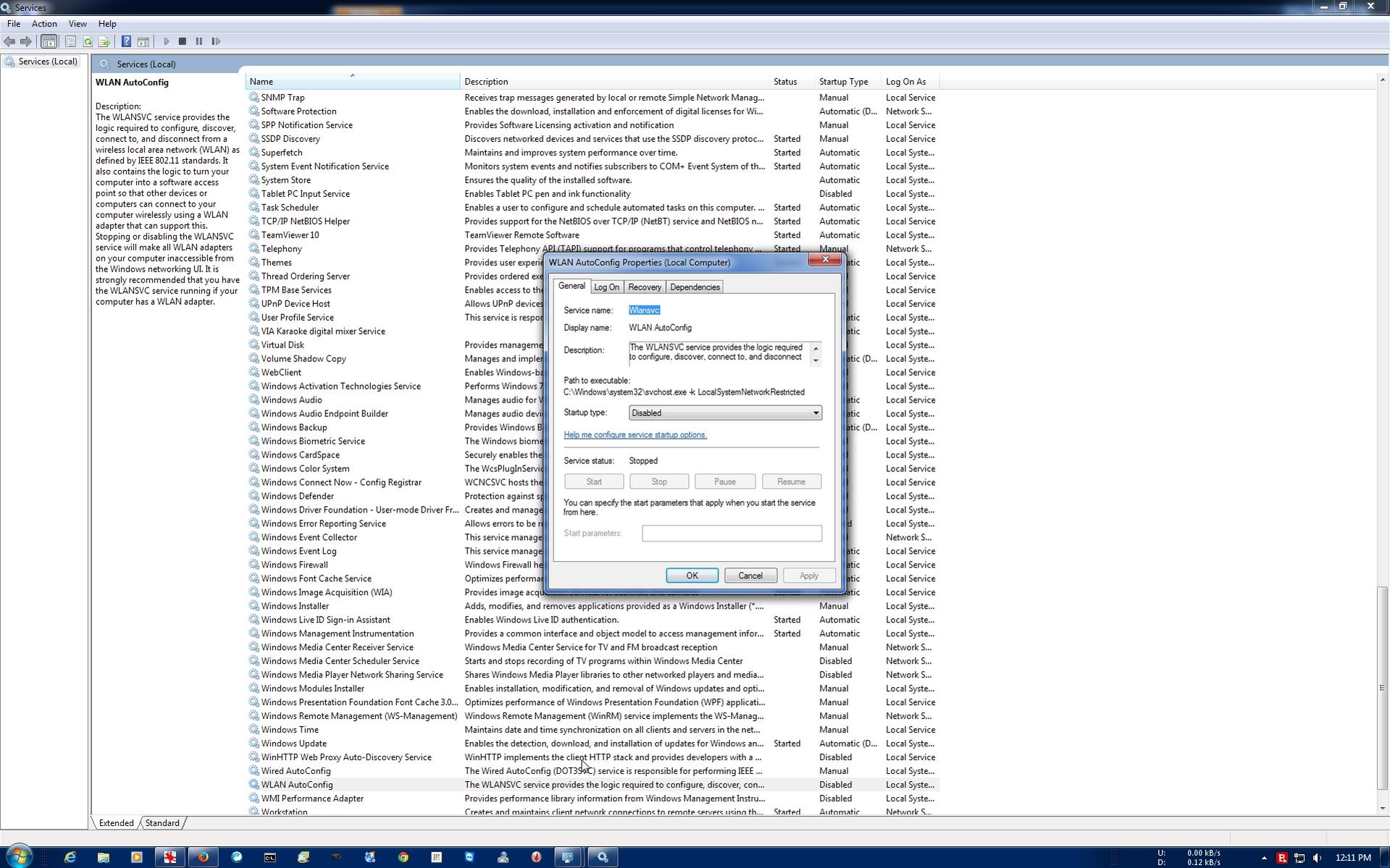Viewport: 1390px width, 868px height.
Task: Select the General tab in properties dialog
Action: tap(572, 286)
